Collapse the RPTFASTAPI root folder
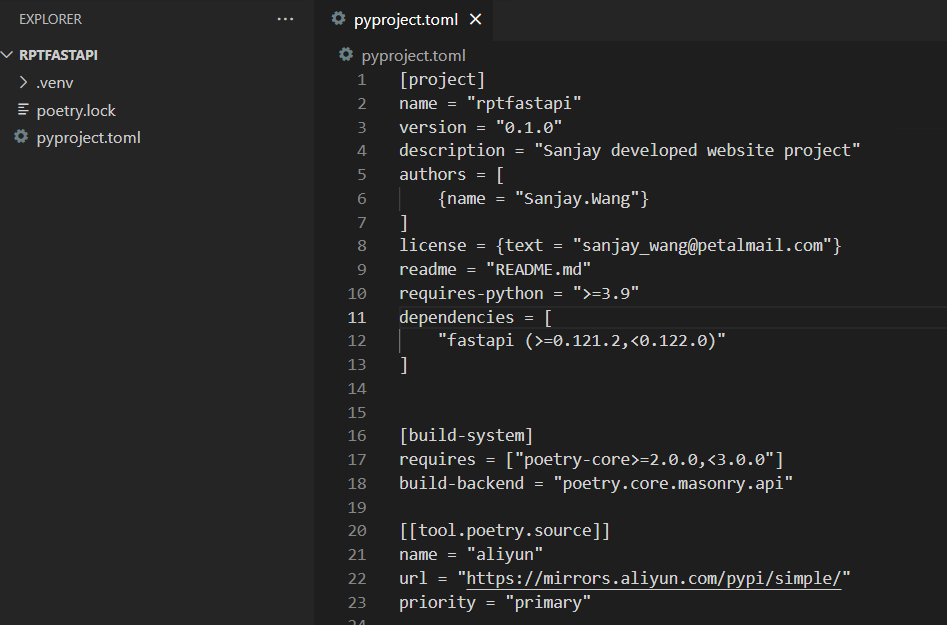Image resolution: width=947 pixels, height=625 pixels. (7, 55)
